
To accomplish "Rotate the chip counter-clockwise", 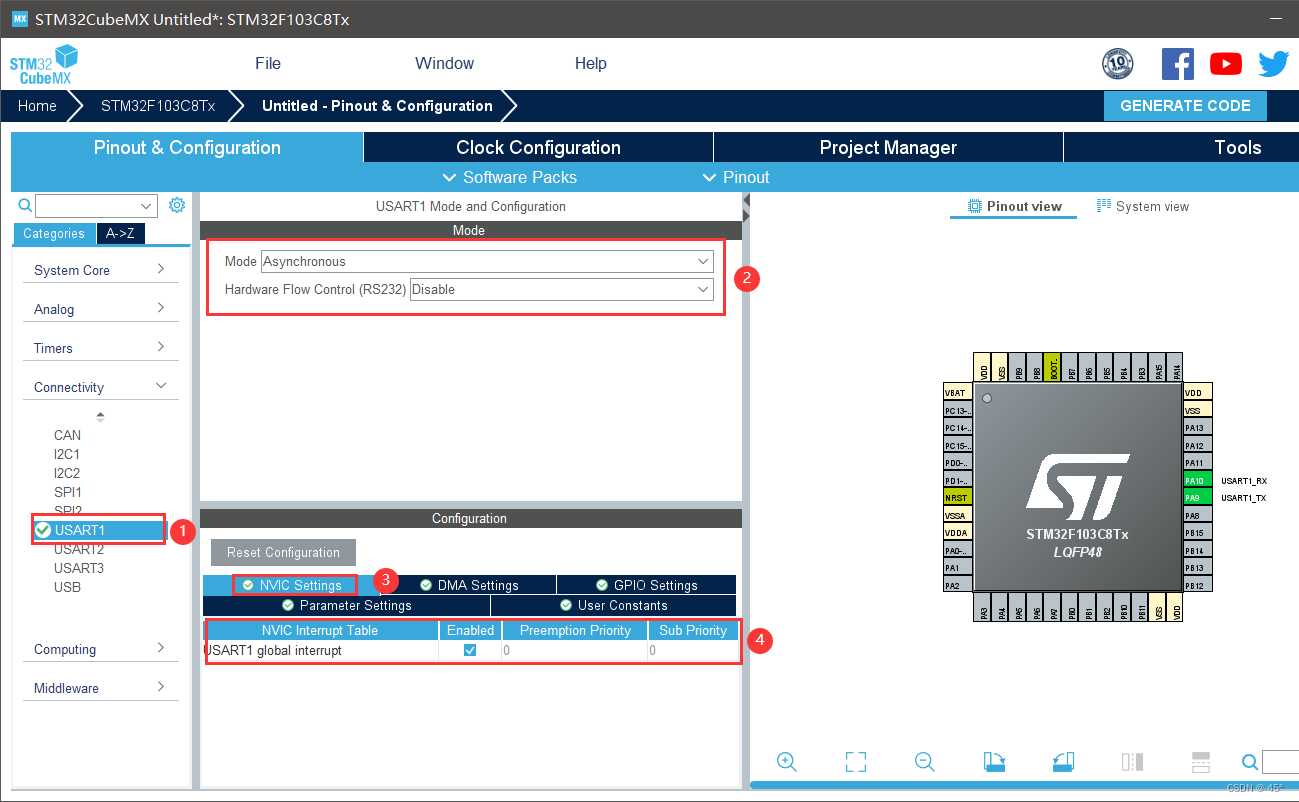I will (x=1063, y=762).
